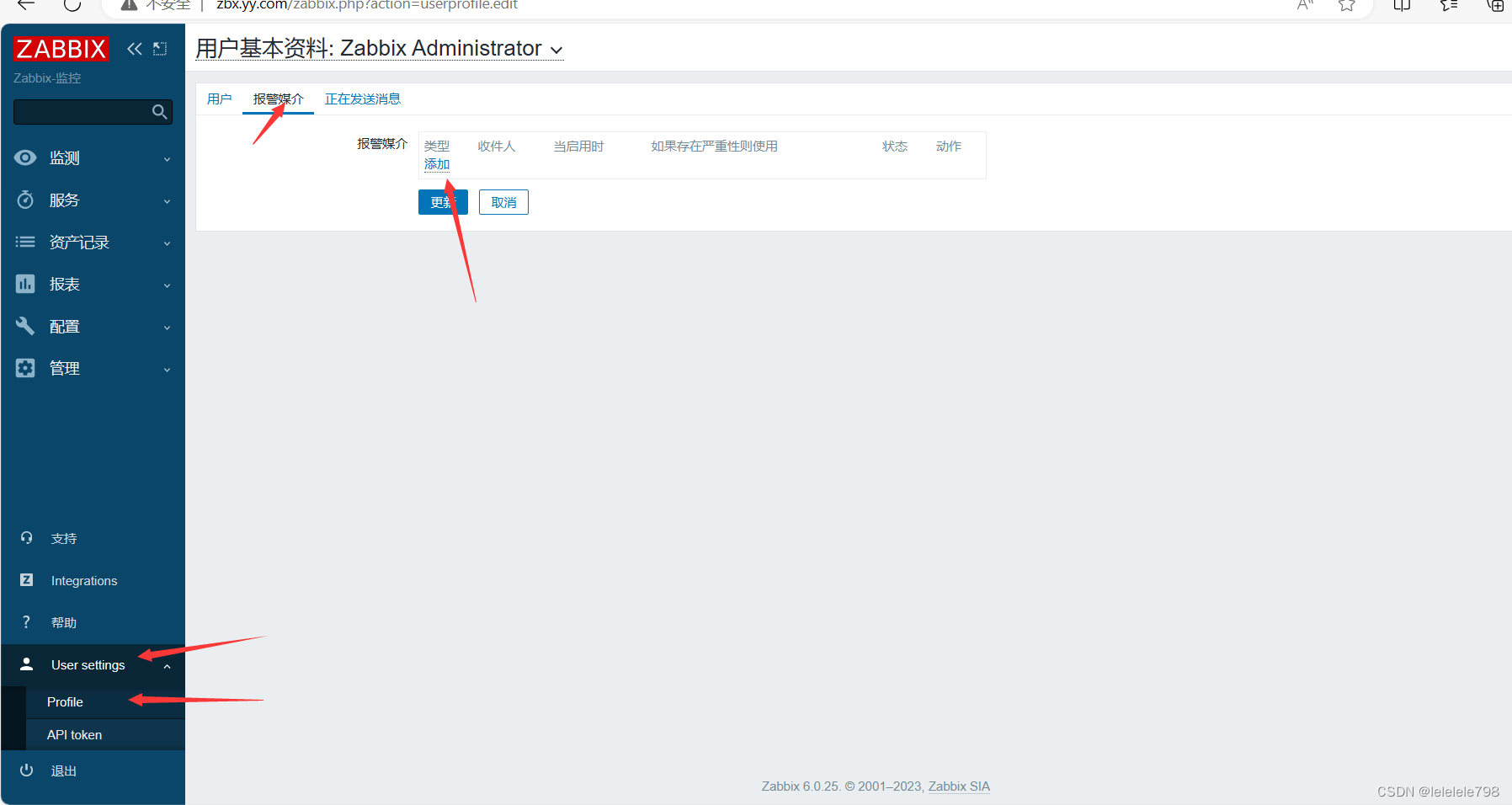The image size is (1512, 805).
Task: Click the 动作 column header
Action: tap(949, 146)
